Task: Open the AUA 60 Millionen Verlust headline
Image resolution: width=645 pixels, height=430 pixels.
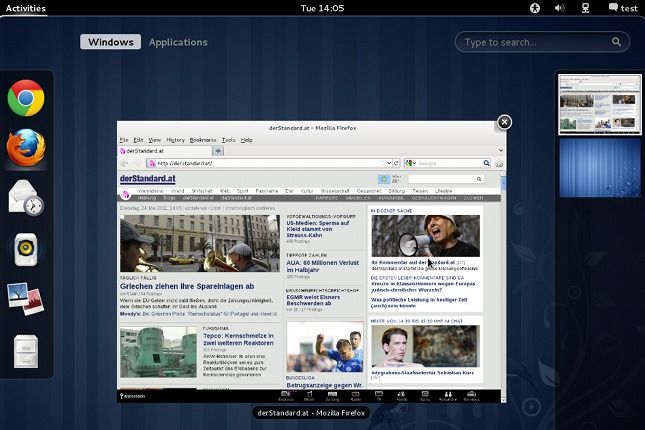Action: click(322, 266)
